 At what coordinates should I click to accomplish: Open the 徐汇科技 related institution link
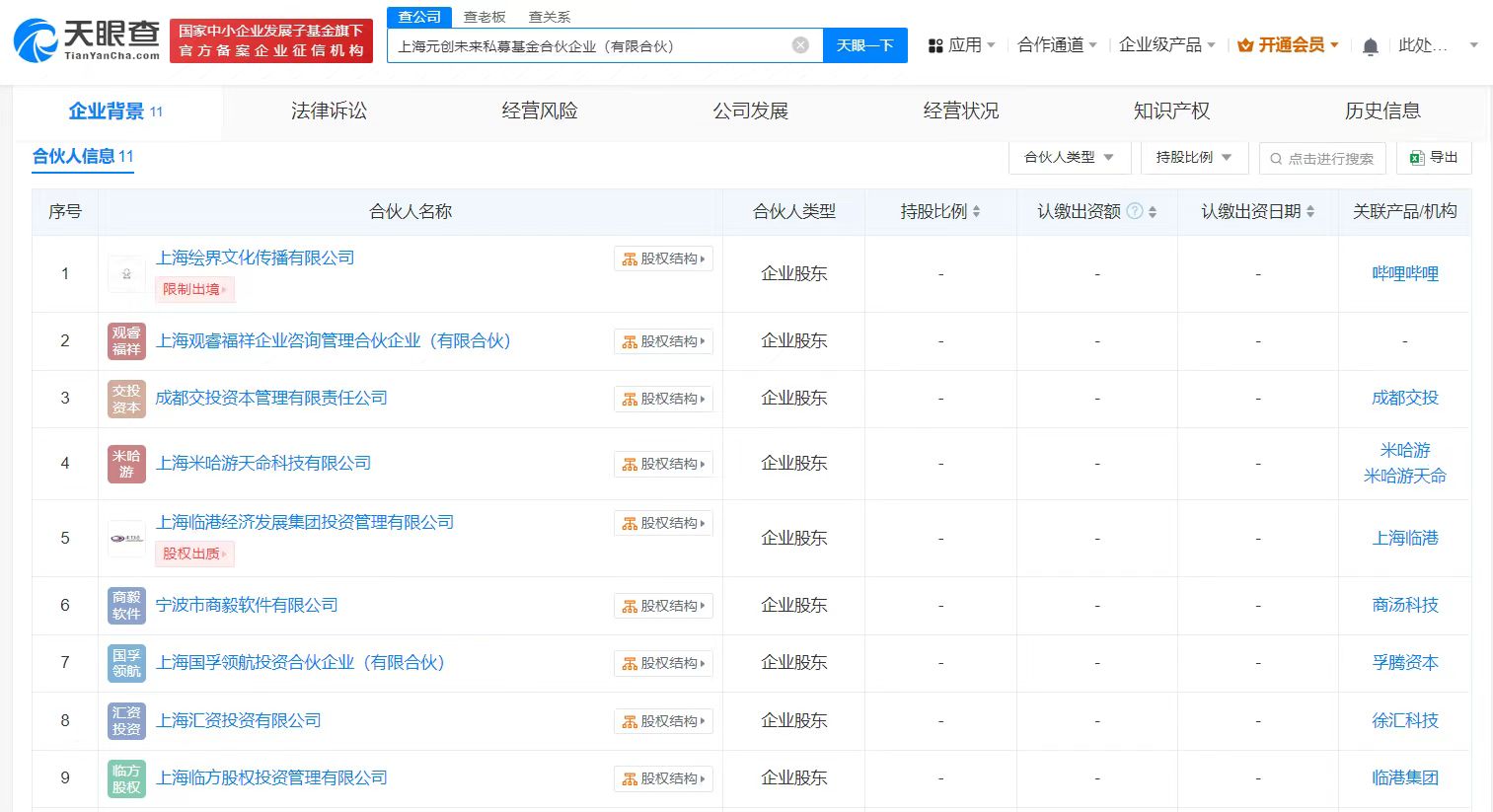point(1405,720)
